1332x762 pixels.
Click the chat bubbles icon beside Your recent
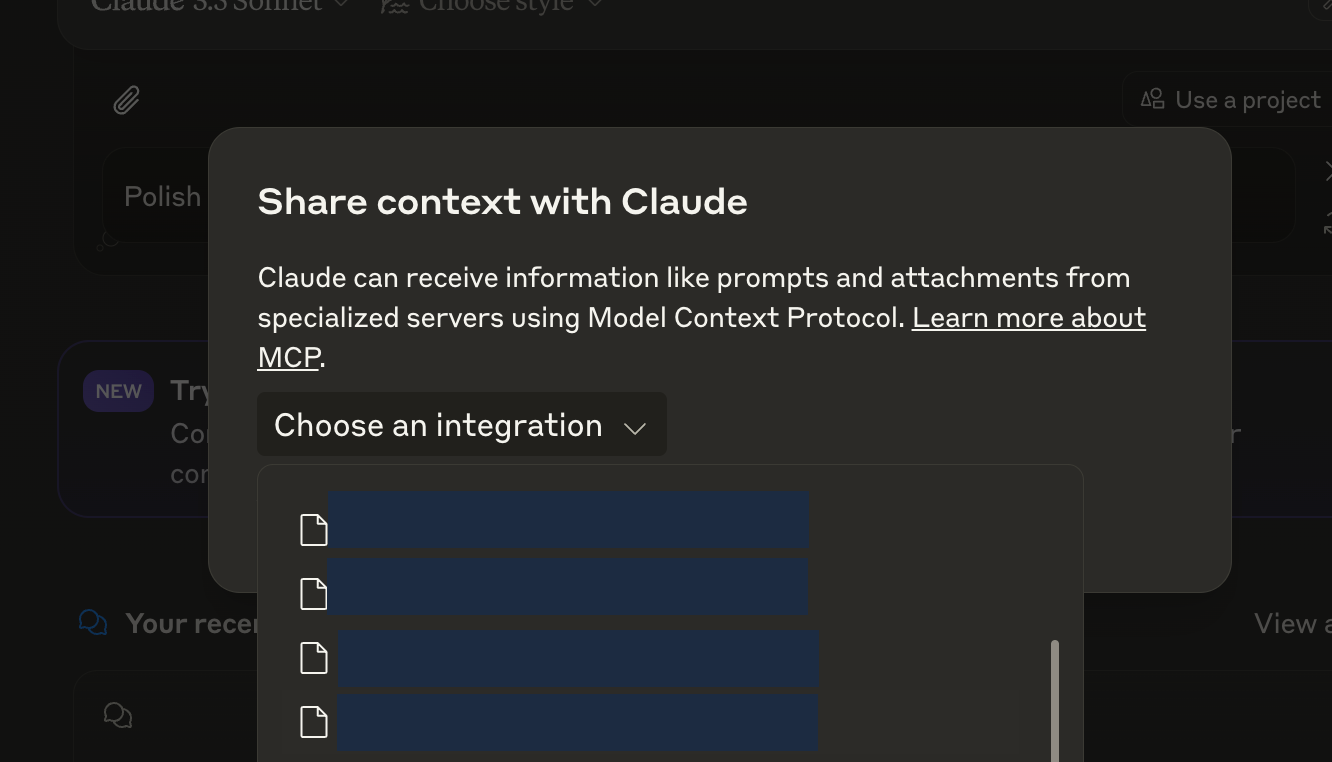point(93,623)
